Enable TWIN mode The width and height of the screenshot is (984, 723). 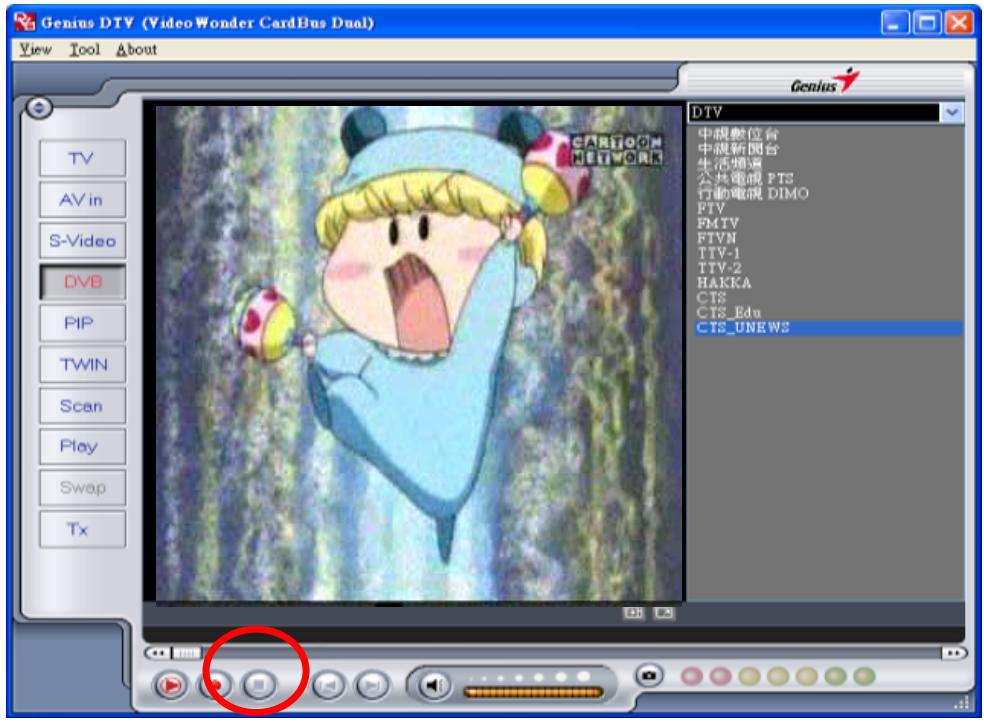coord(82,365)
